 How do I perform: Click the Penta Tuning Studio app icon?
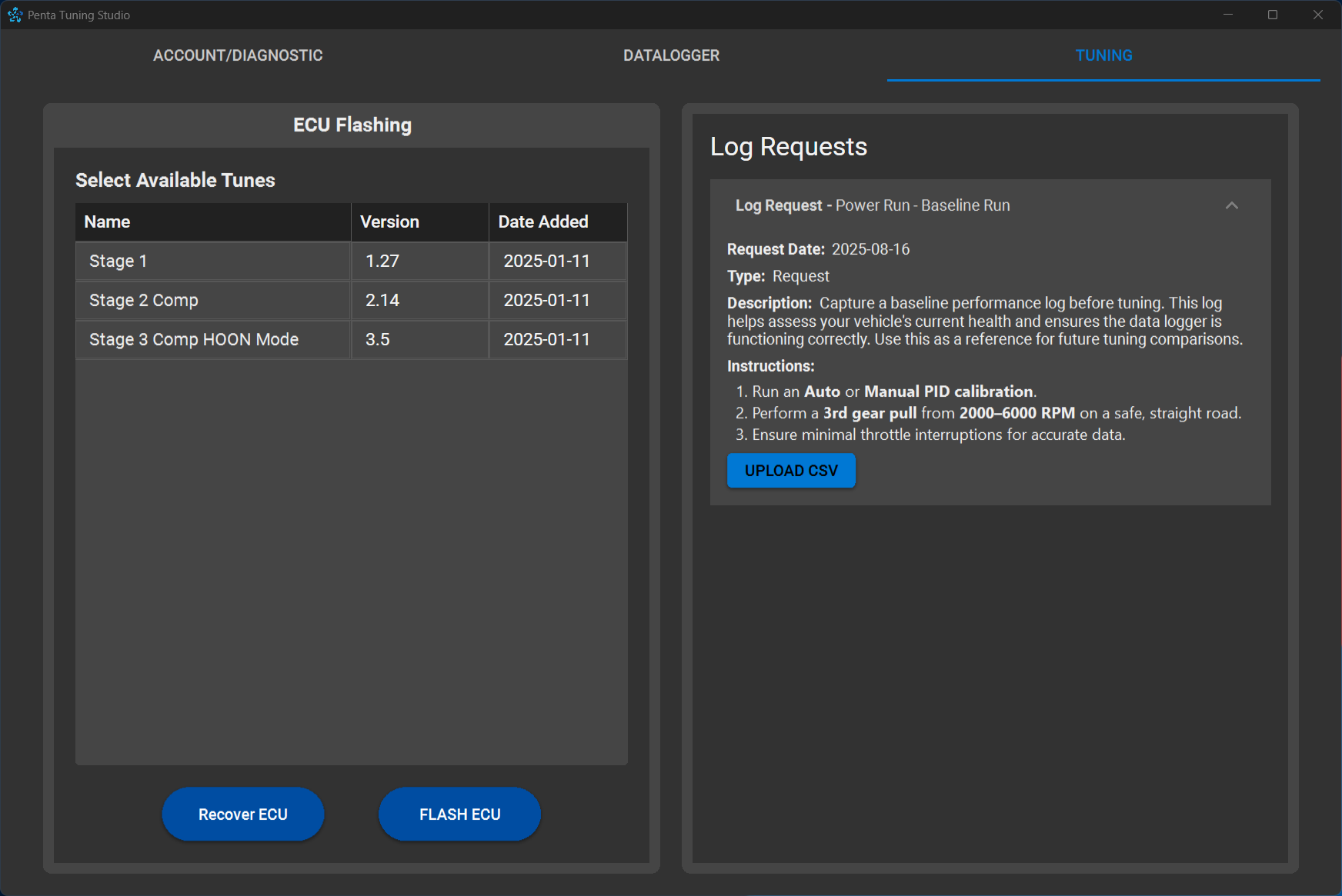(x=15, y=15)
